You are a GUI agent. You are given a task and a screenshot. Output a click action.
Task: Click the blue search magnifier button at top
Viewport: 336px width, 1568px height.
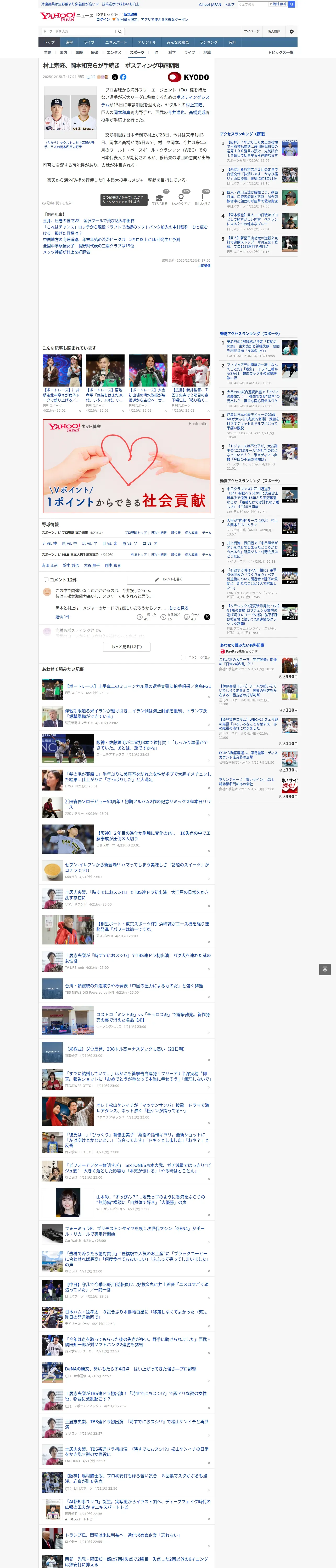(292, 4)
